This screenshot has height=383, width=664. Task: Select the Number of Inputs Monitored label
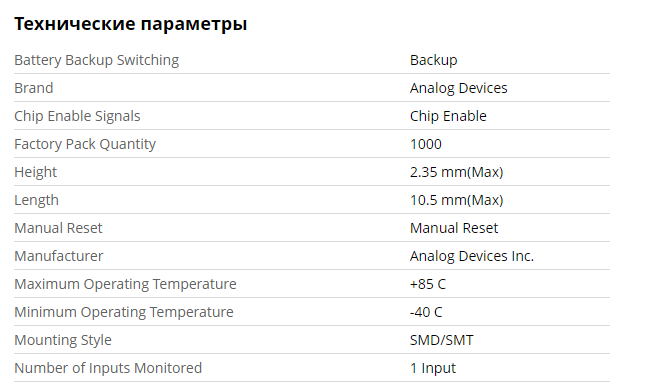click(108, 368)
